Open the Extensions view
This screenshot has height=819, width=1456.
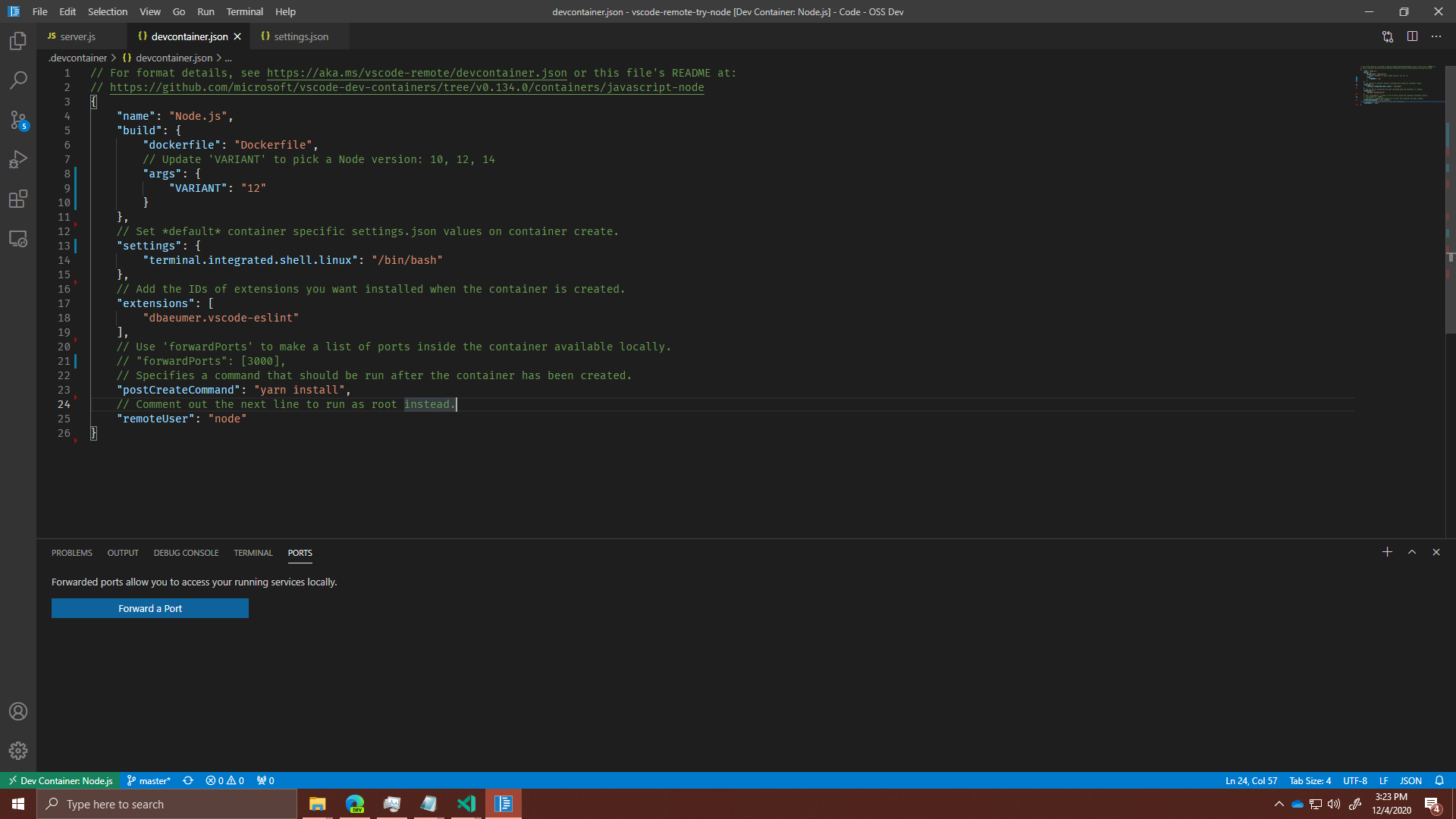click(18, 199)
